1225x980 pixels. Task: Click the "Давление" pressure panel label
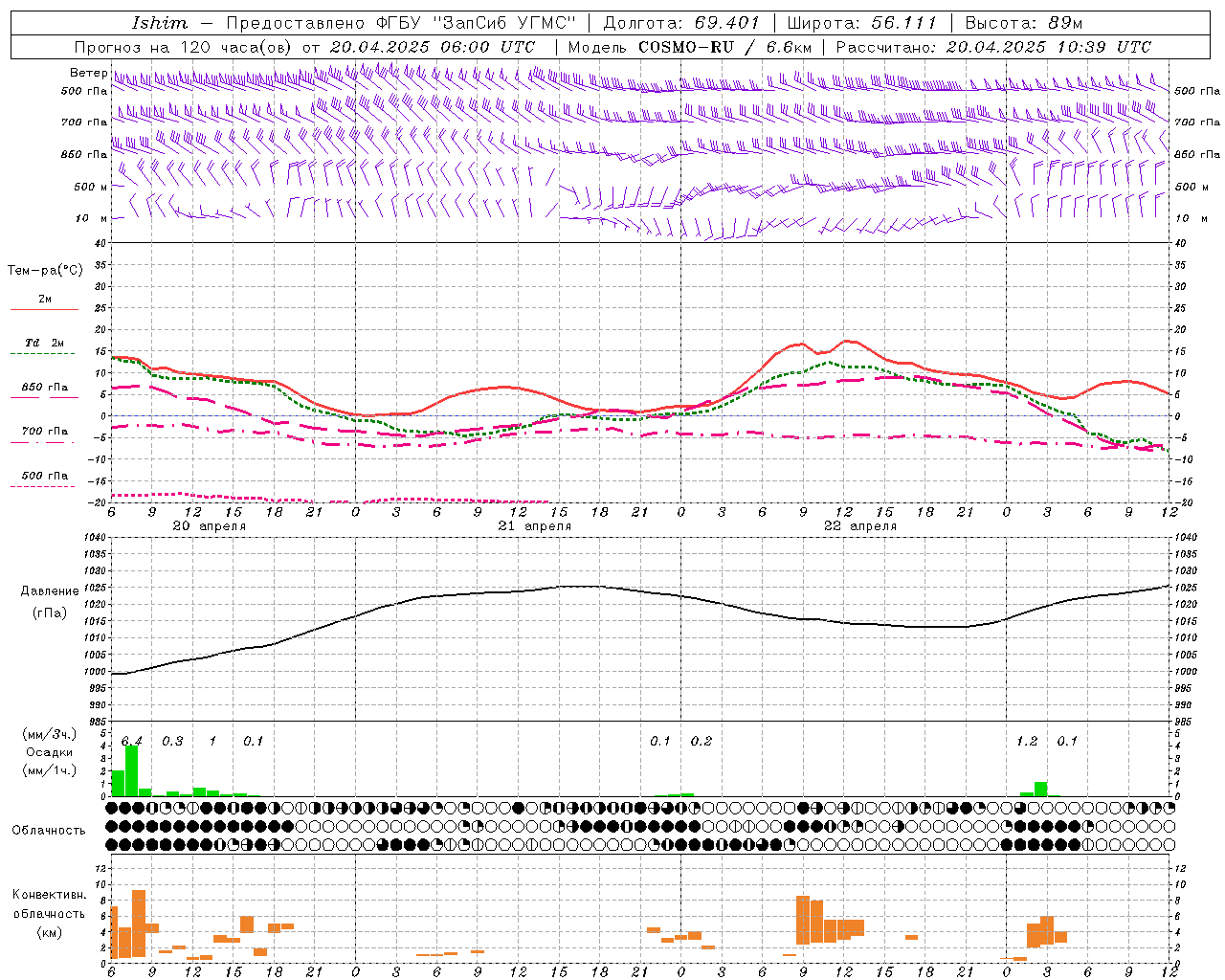(50, 591)
